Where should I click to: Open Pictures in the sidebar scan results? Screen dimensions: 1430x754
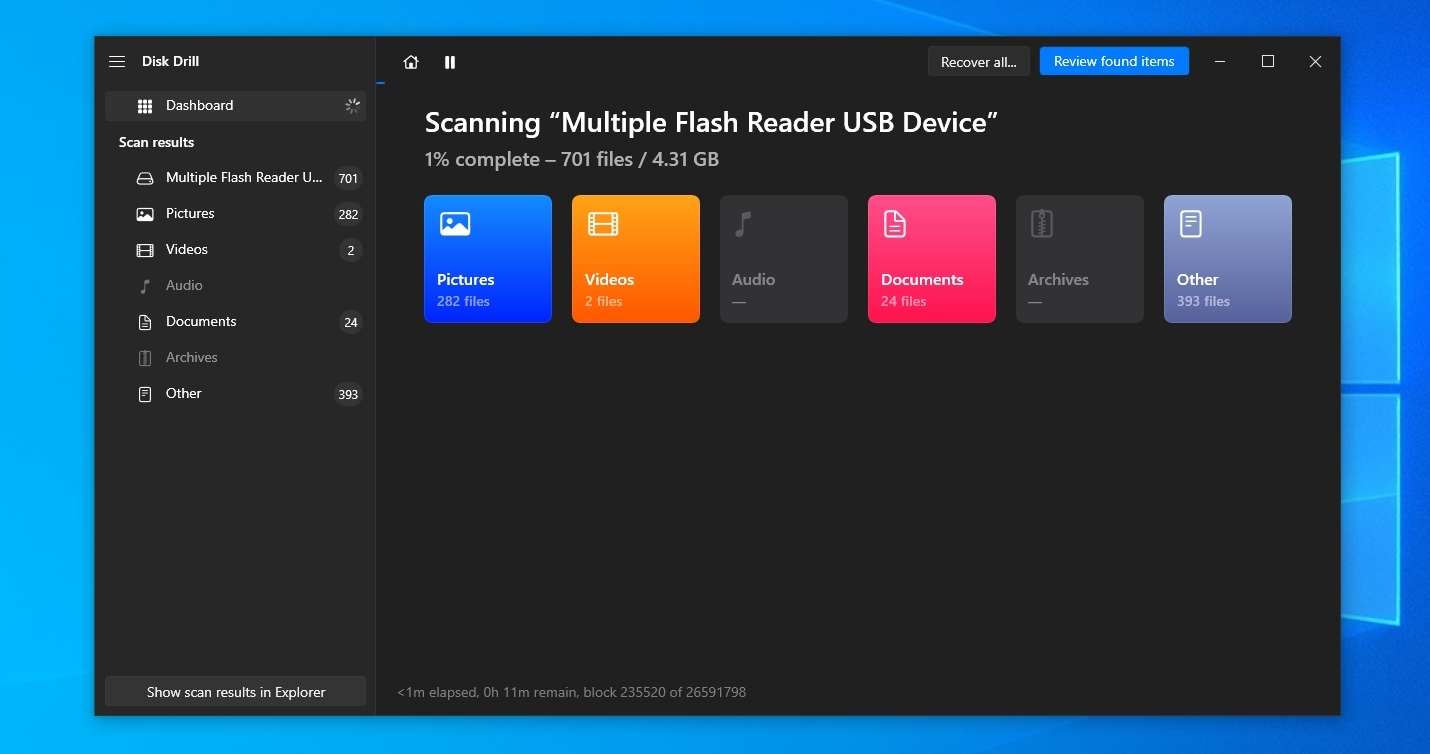point(236,214)
